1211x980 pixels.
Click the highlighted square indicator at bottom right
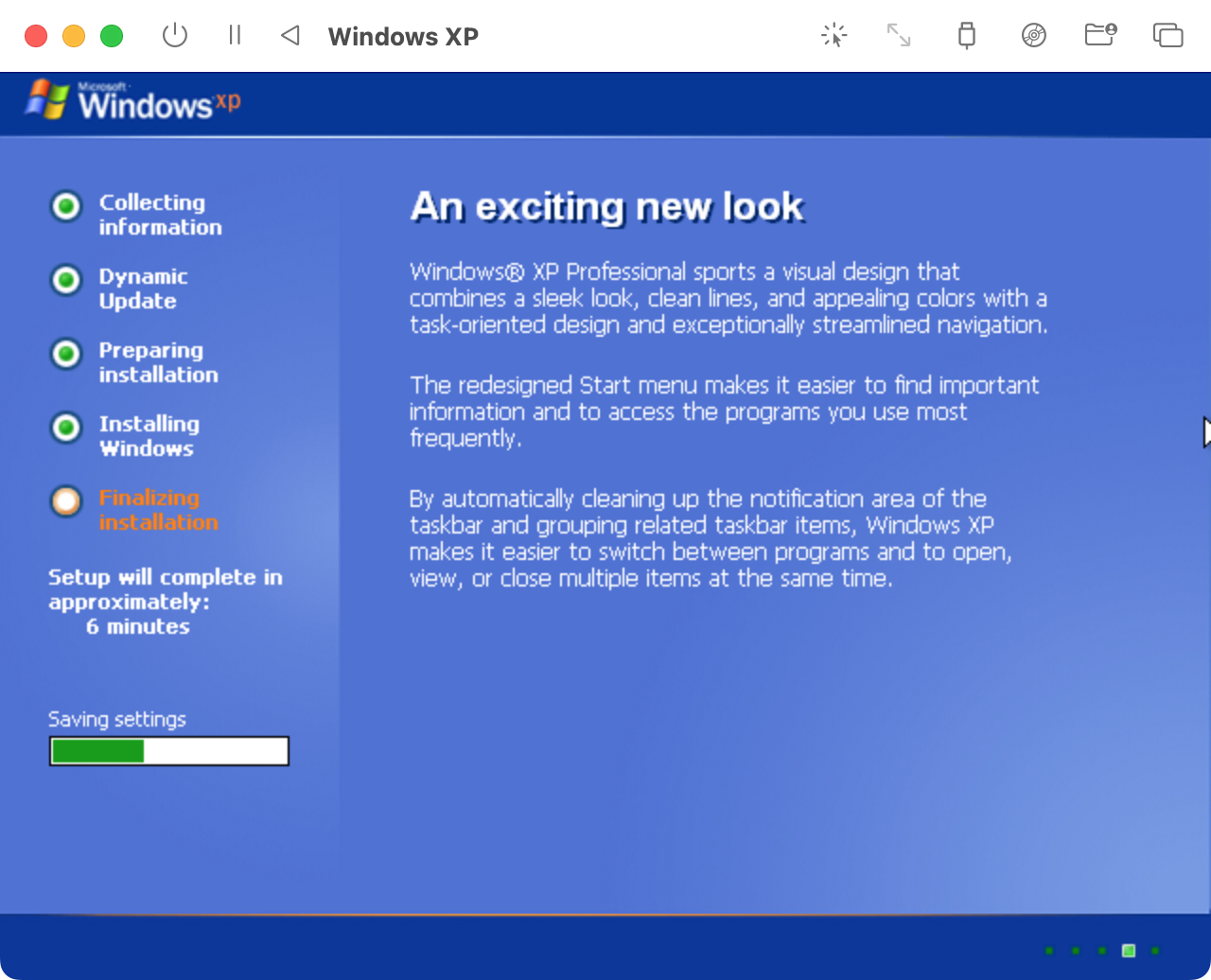coord(1128,951)
